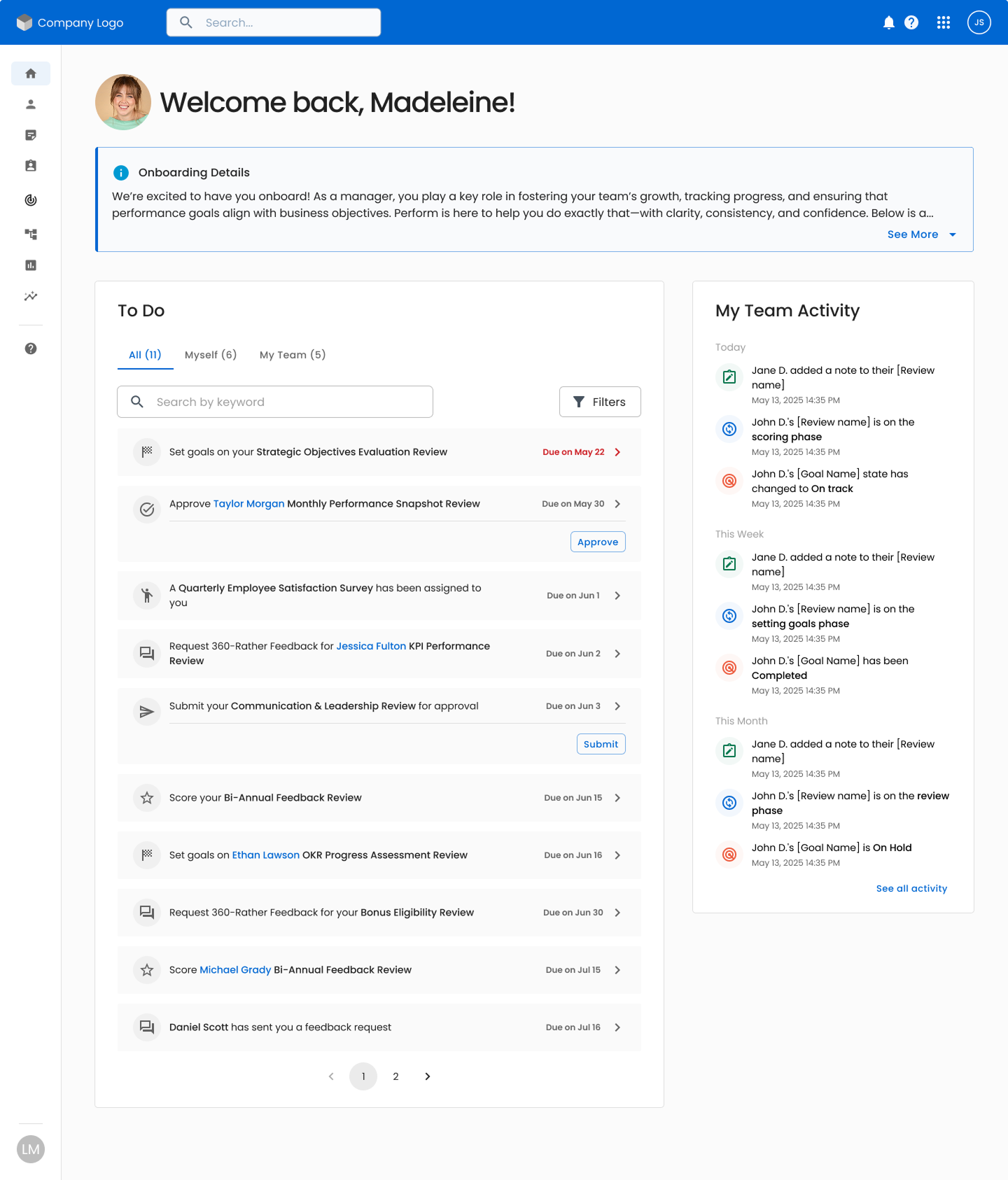Image resolution: width=1008 pixels, height=1180 pixels.
Task: Expand the Strategic Objectives task chevron
Action: click(x=617, y=452)
